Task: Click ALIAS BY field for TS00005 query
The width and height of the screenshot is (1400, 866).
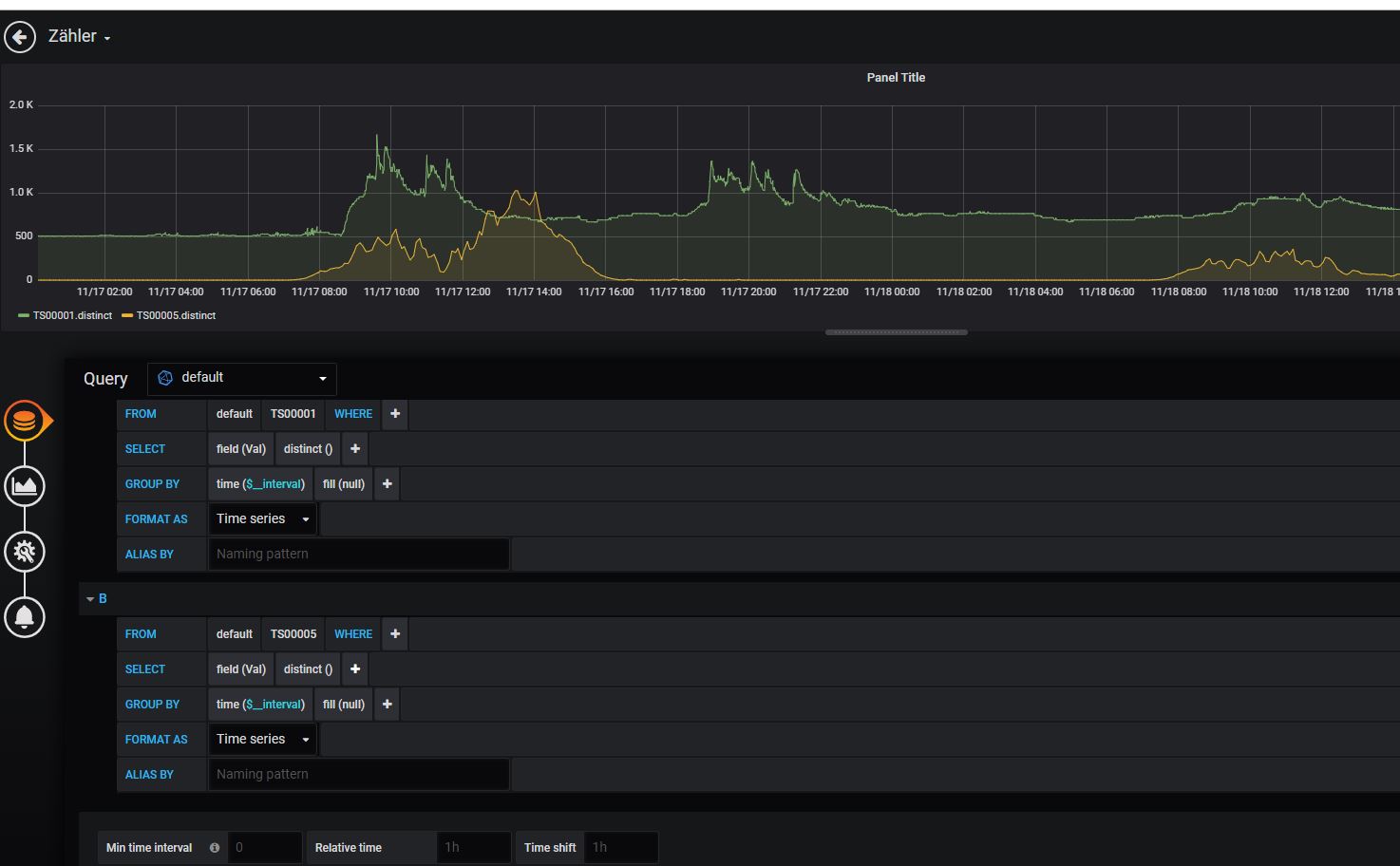Action: [x=359, y=775]
